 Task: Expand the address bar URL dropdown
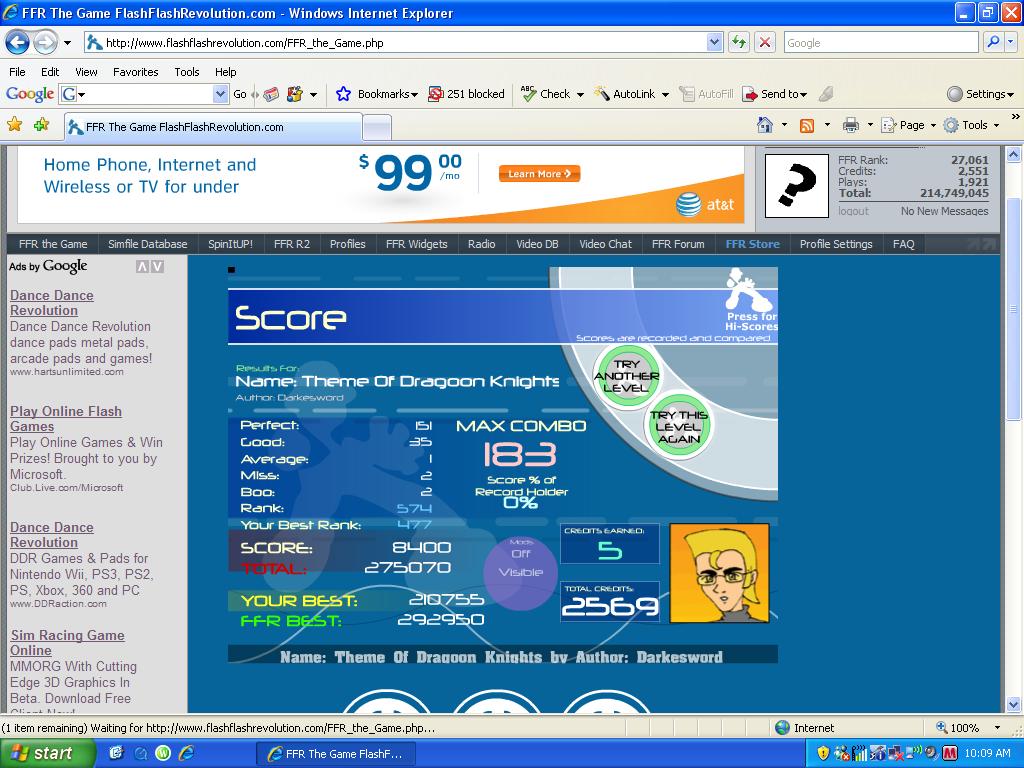tap(714, 43)
